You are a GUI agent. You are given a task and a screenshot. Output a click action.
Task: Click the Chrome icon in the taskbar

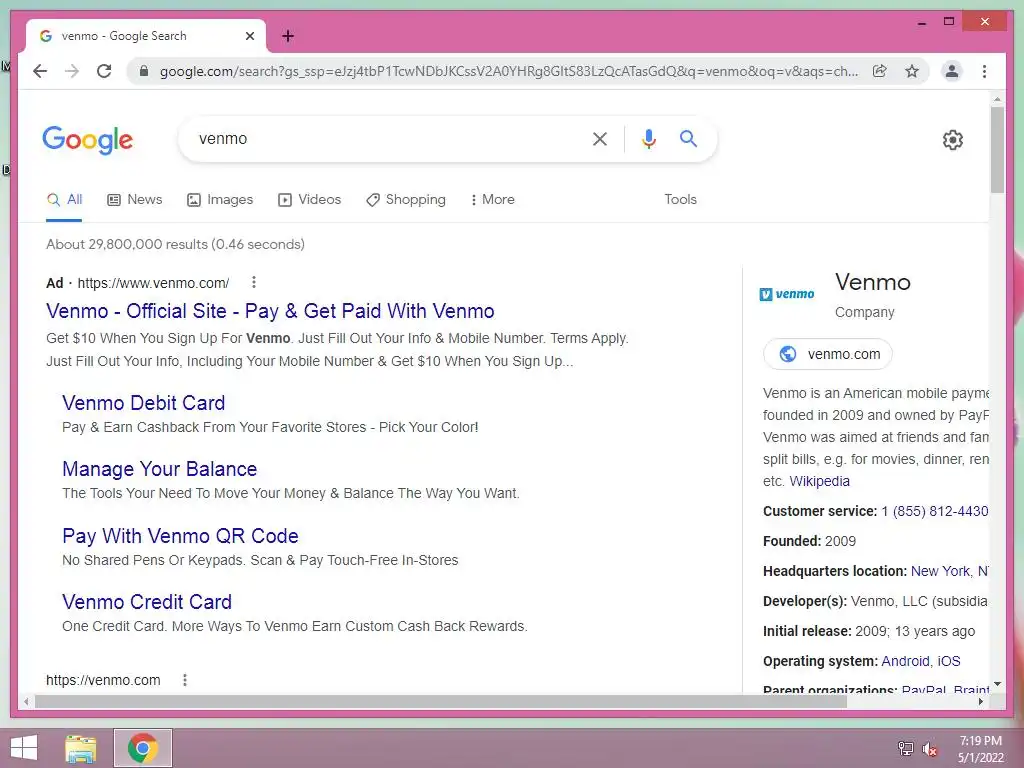point(142,748)
